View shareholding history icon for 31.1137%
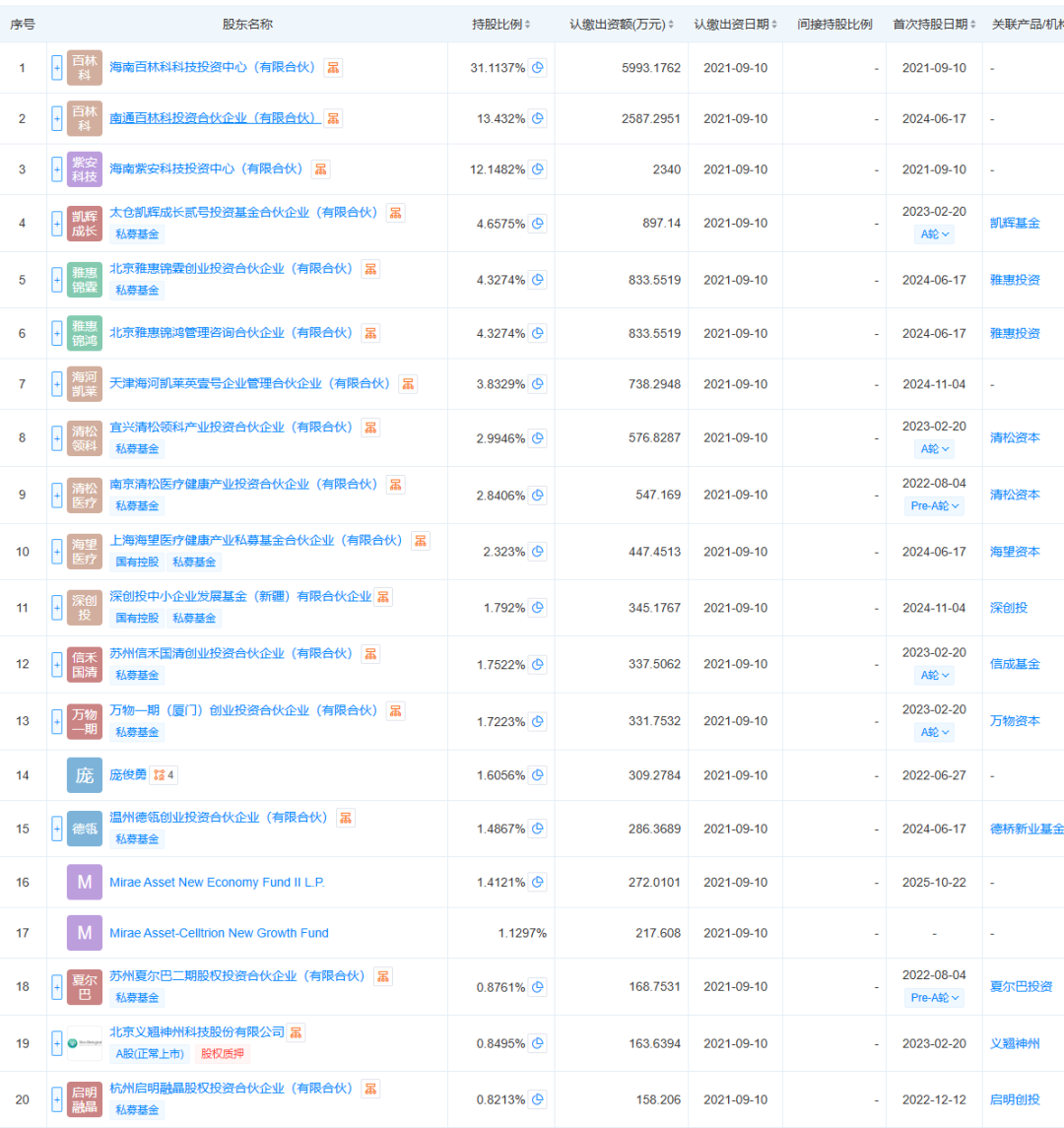The image size is (1064, 1128). (x=537, y=68)
